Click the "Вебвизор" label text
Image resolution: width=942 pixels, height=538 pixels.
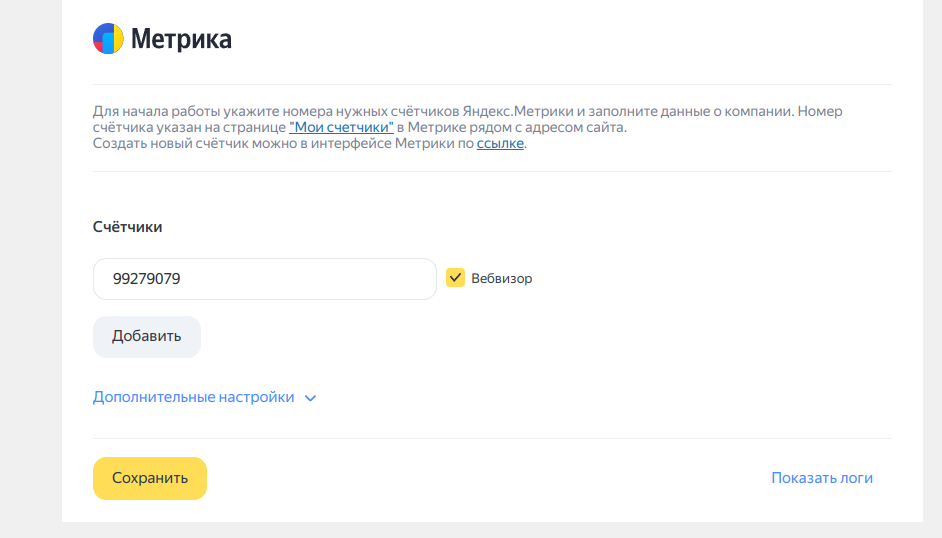502,279
